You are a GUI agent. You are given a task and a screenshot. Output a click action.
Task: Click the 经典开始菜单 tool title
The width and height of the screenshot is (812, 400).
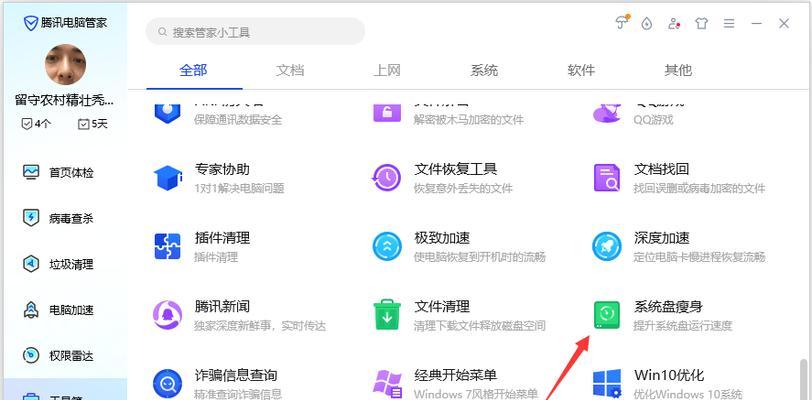[x=455, y=375]
